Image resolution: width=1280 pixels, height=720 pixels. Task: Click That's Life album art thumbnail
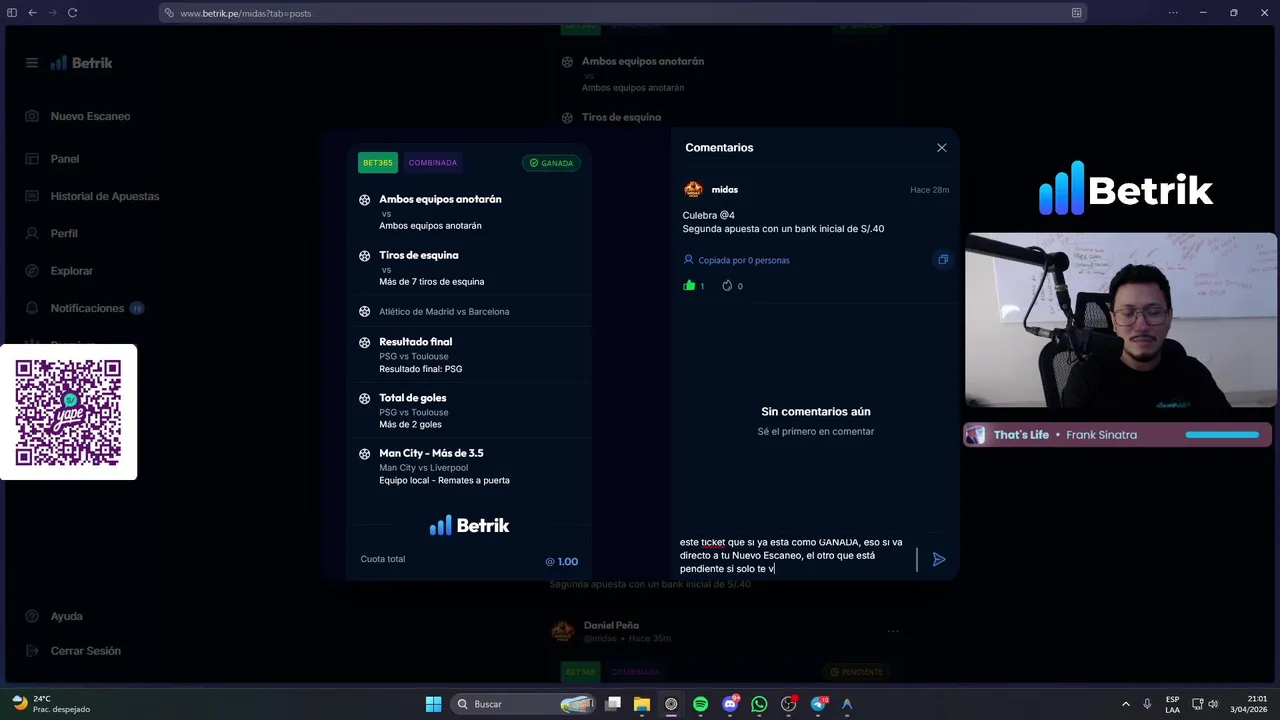point(976,435)
